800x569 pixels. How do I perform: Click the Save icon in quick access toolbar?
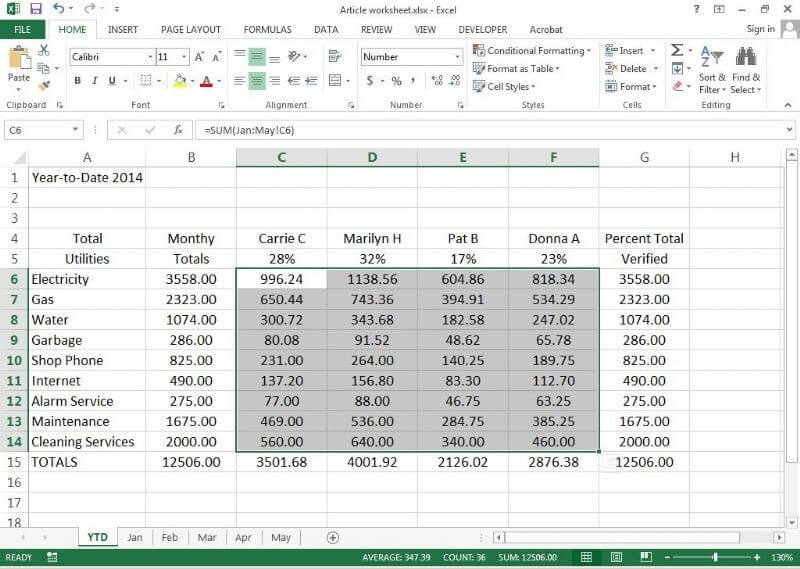point(35,9)
